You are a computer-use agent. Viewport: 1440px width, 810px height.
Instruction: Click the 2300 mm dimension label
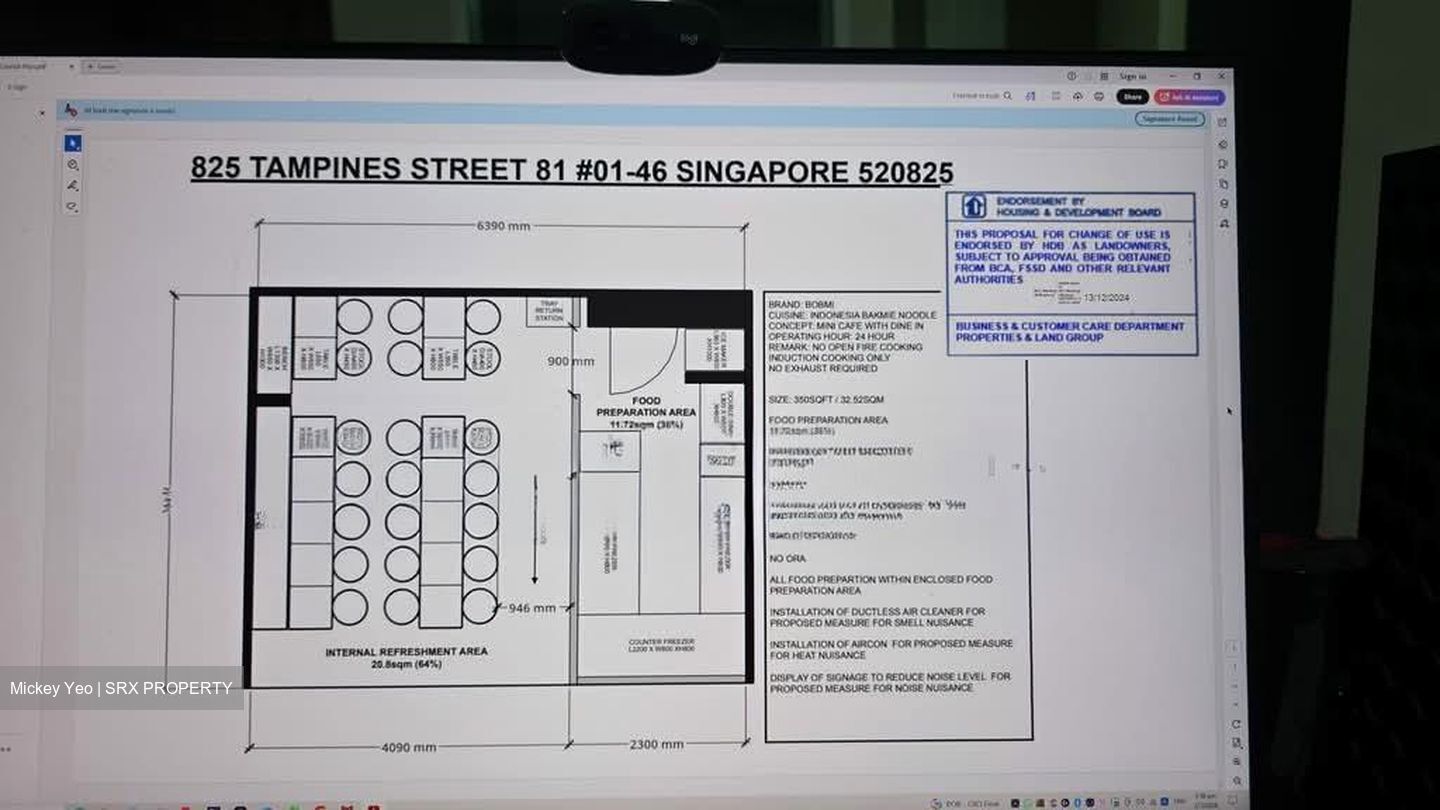[x=657, y=744]
